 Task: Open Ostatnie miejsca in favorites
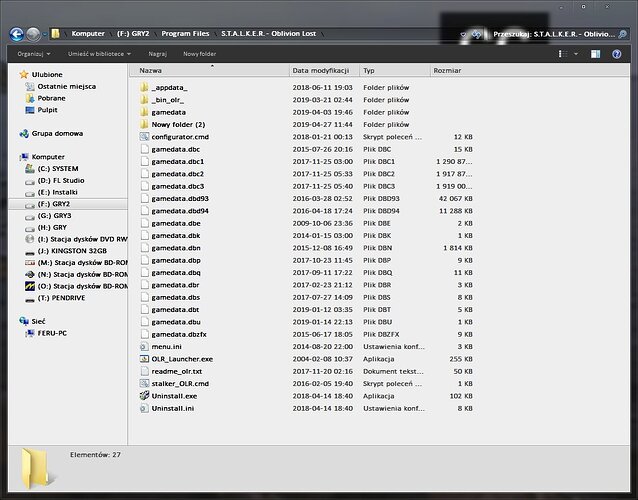click(x=67, y=86)
